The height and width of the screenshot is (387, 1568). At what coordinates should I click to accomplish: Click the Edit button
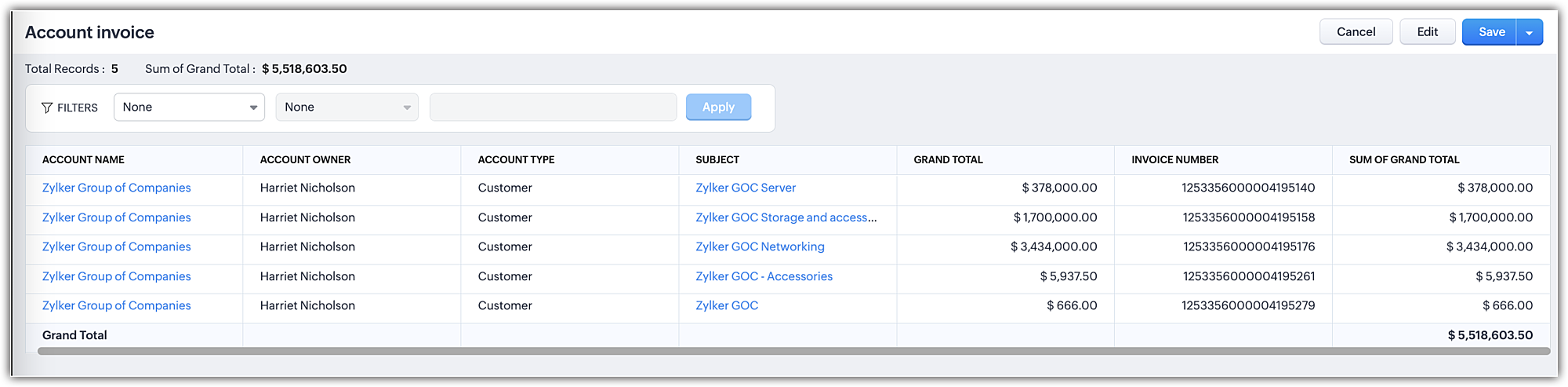(1427, 32)
